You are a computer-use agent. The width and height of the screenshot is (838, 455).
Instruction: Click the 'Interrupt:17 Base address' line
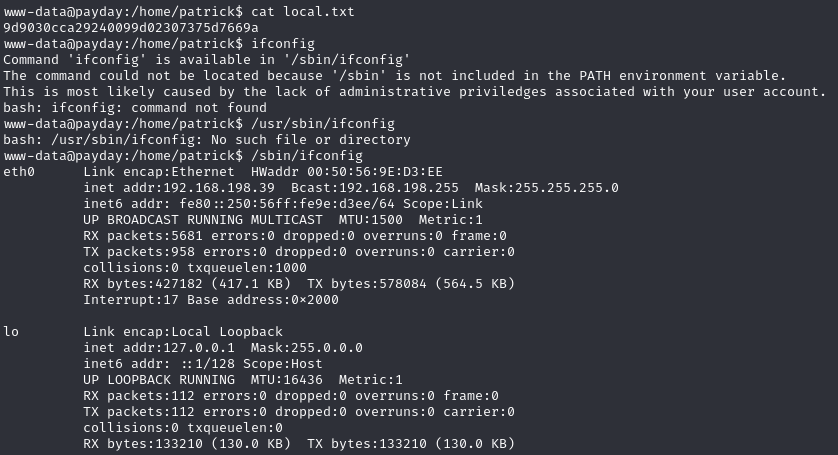tap(211, 300)
